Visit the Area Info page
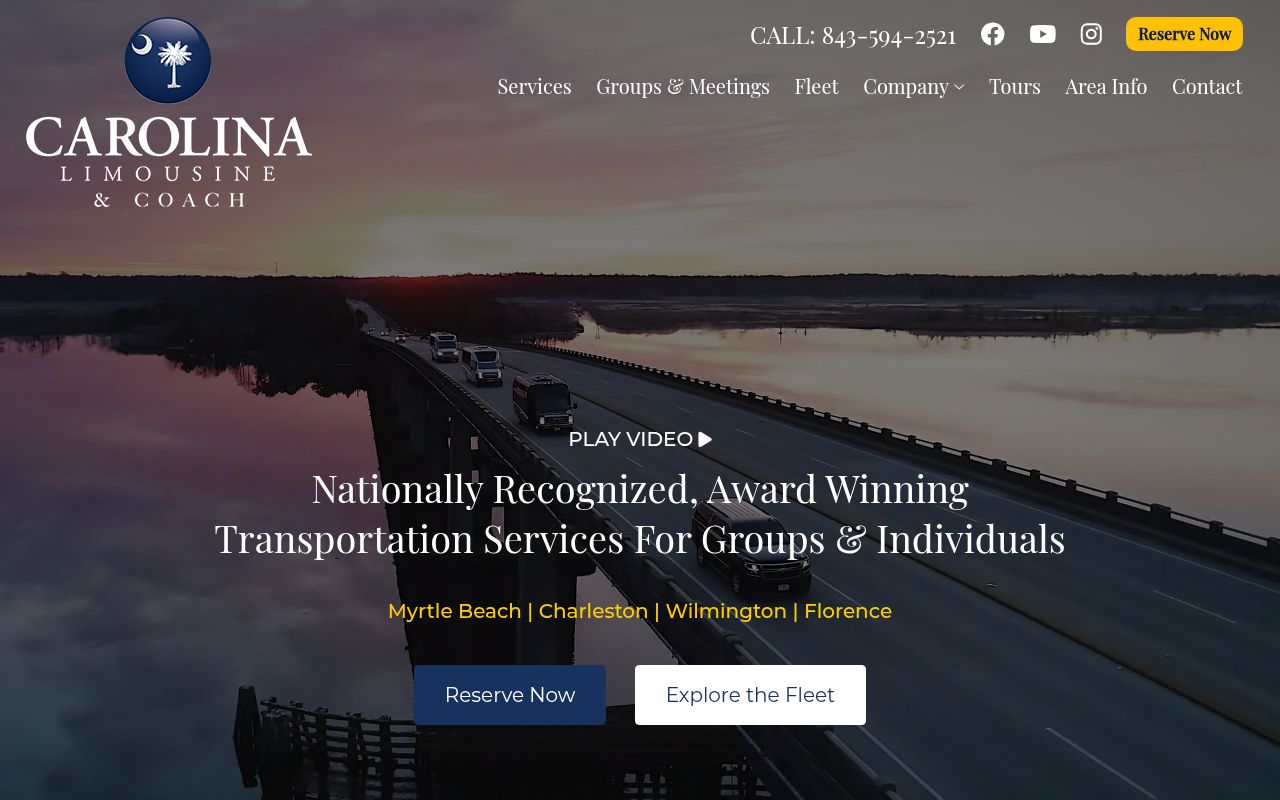1280x800 pixels. tap(1106, 86)
